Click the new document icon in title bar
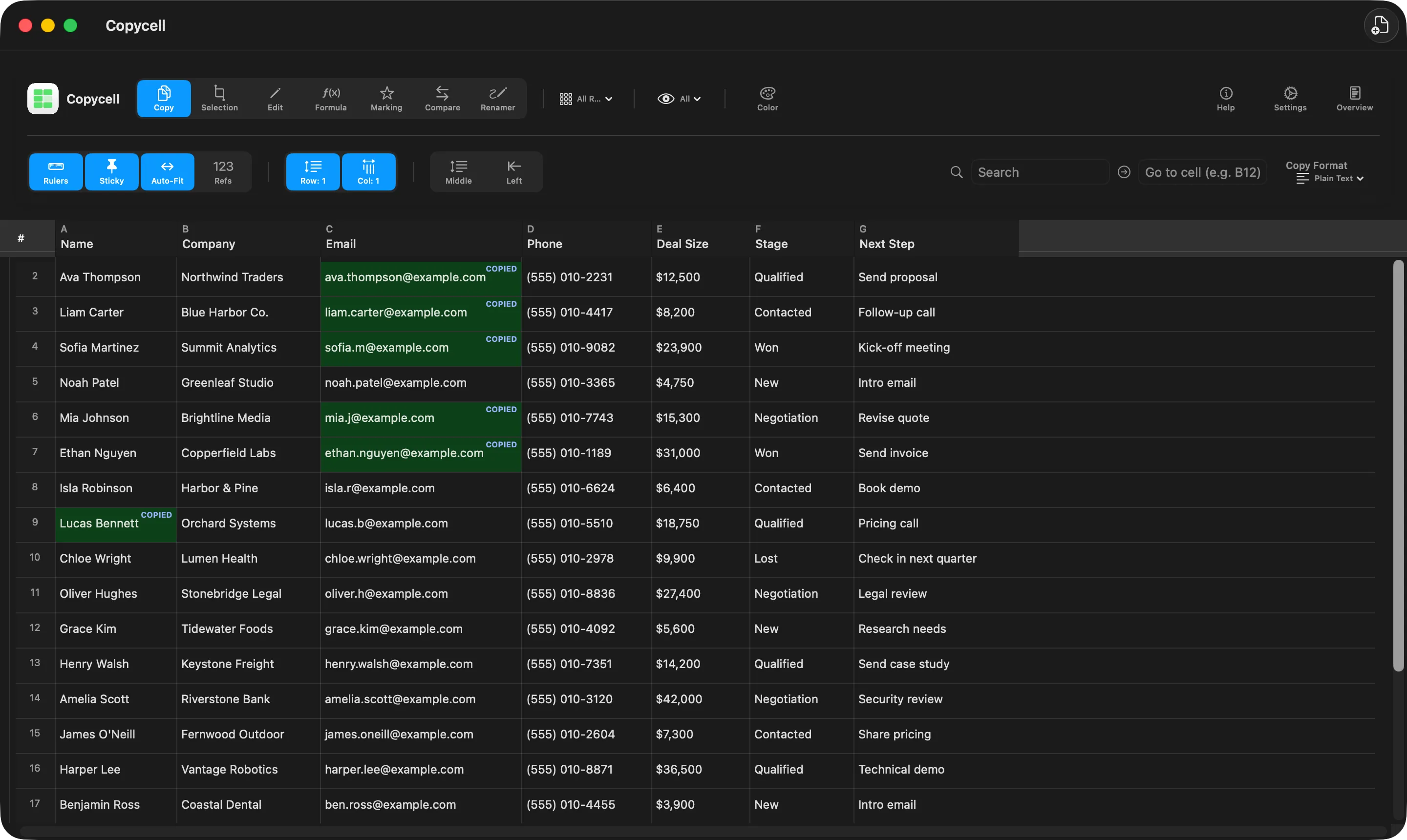Viewport: 1407px width, 840px height. 1381,25
